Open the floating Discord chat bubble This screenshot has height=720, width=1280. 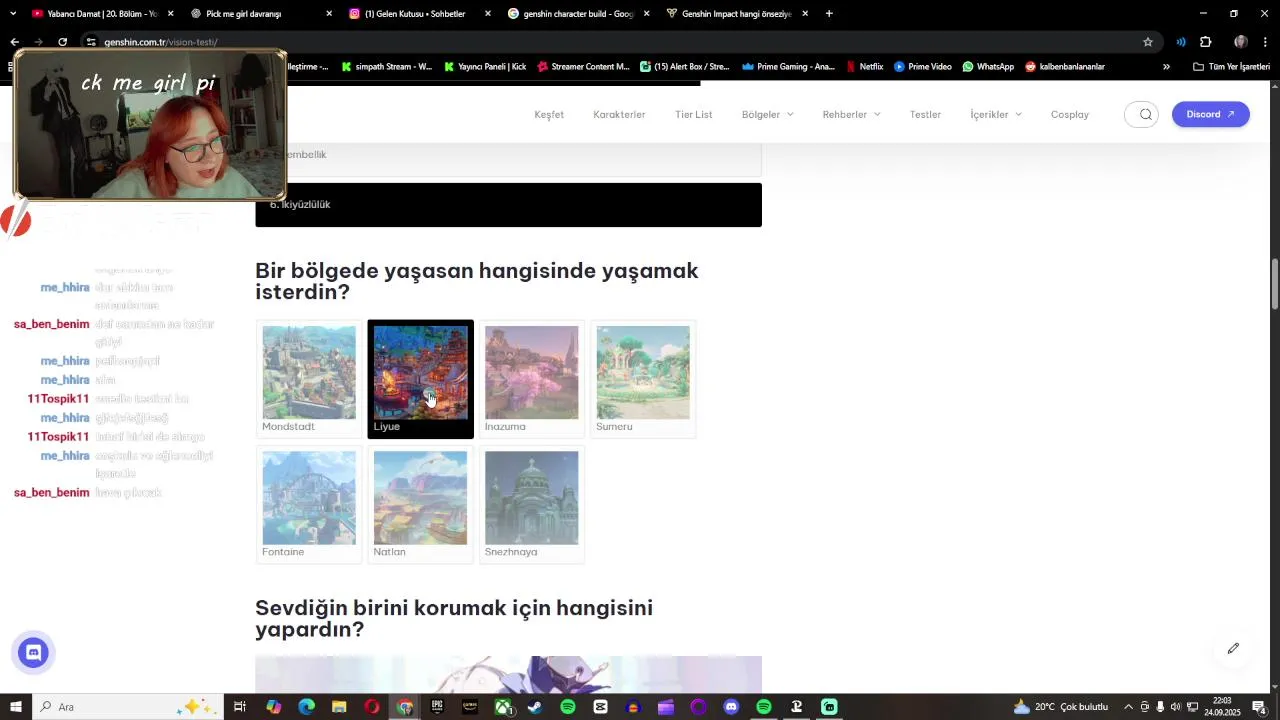tap(33, 653)
